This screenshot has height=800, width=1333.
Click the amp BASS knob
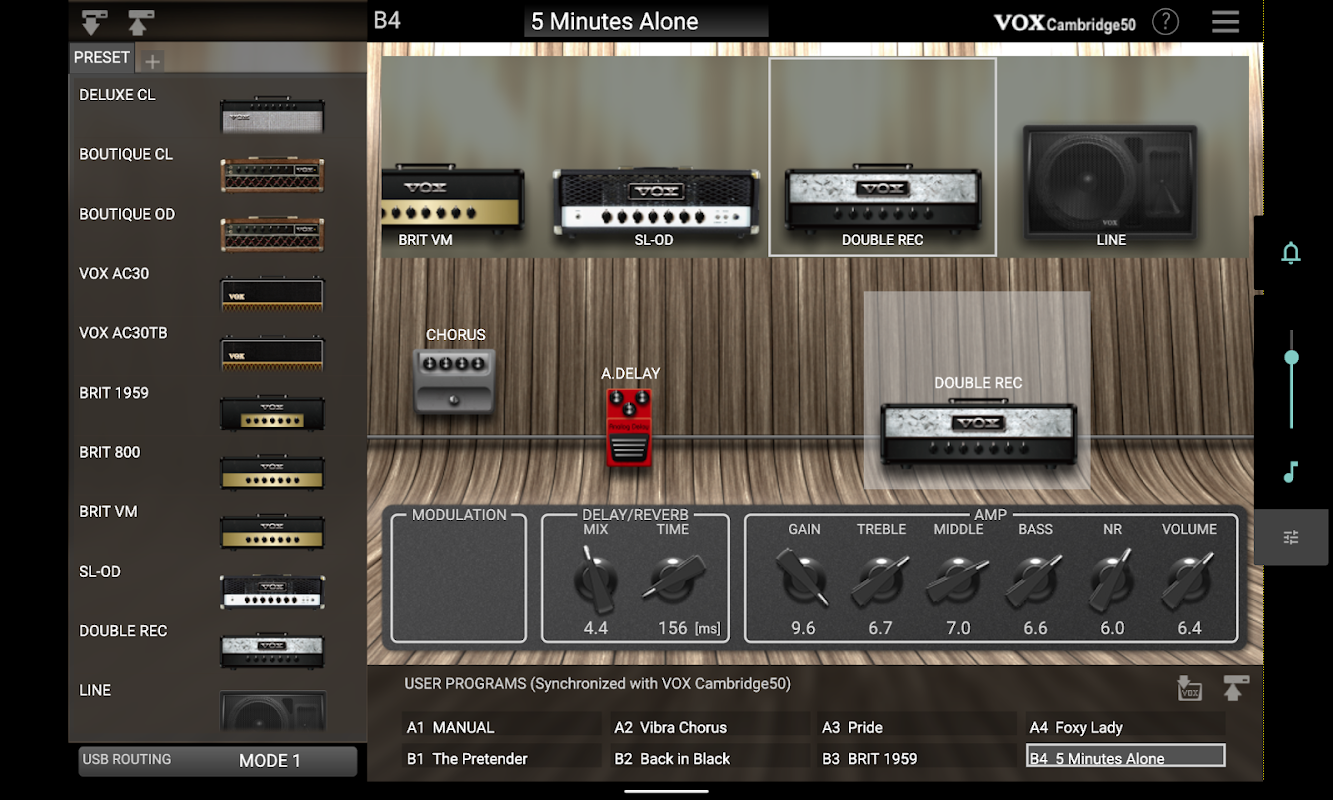pos(1035,580)
